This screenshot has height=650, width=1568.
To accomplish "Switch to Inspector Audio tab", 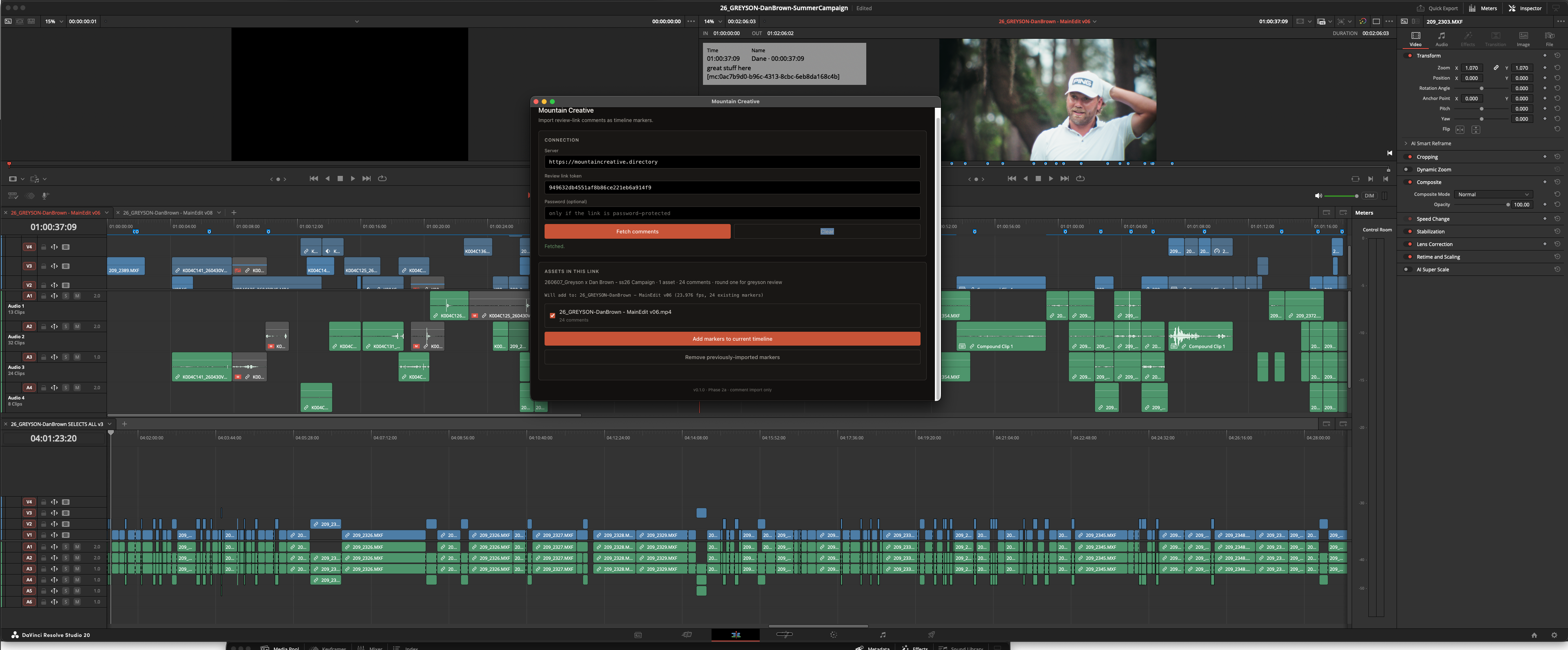I will (1441, 39).
